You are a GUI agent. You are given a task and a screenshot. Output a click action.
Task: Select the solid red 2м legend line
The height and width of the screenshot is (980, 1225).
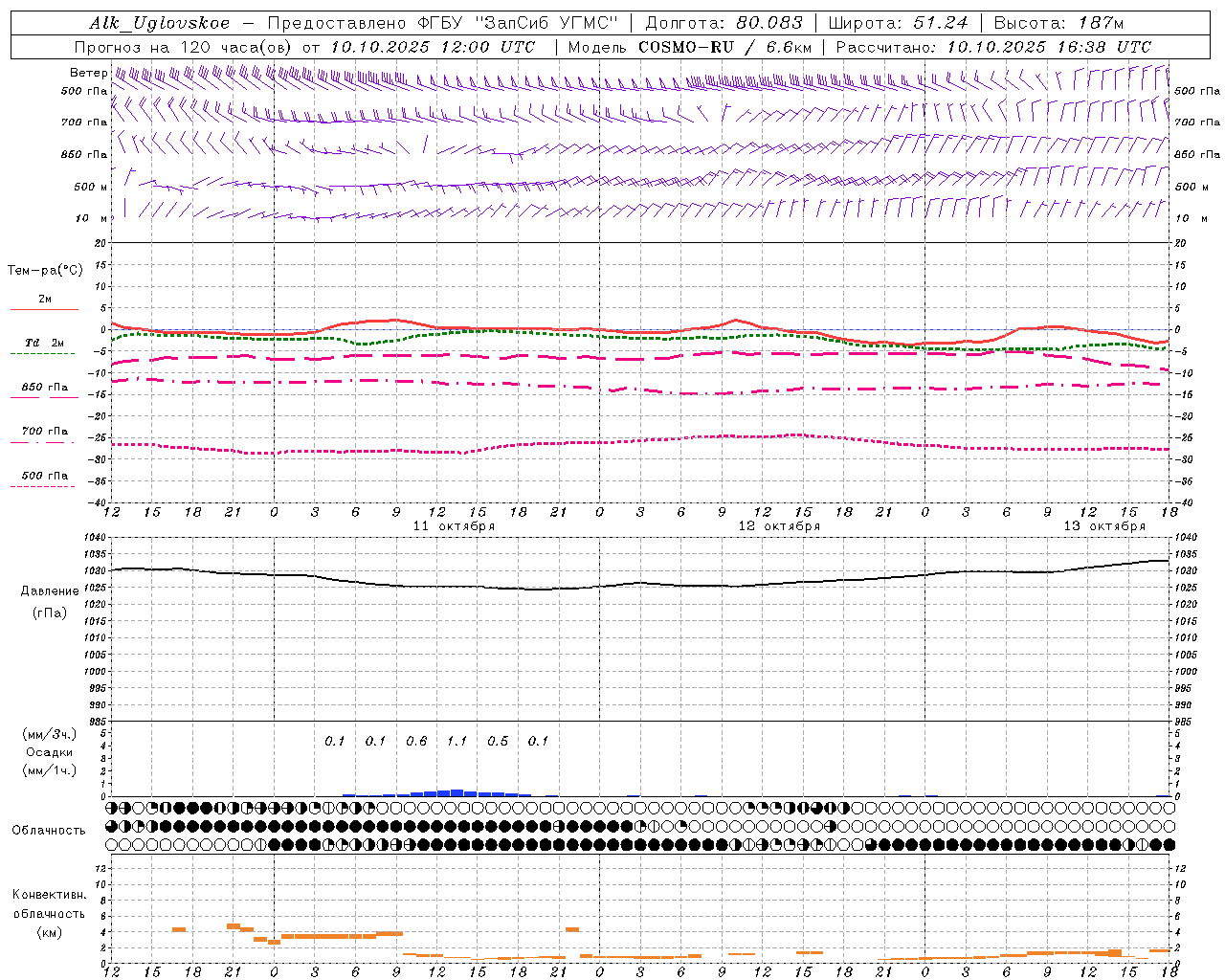pyautogui.click(x=44, y=309)
